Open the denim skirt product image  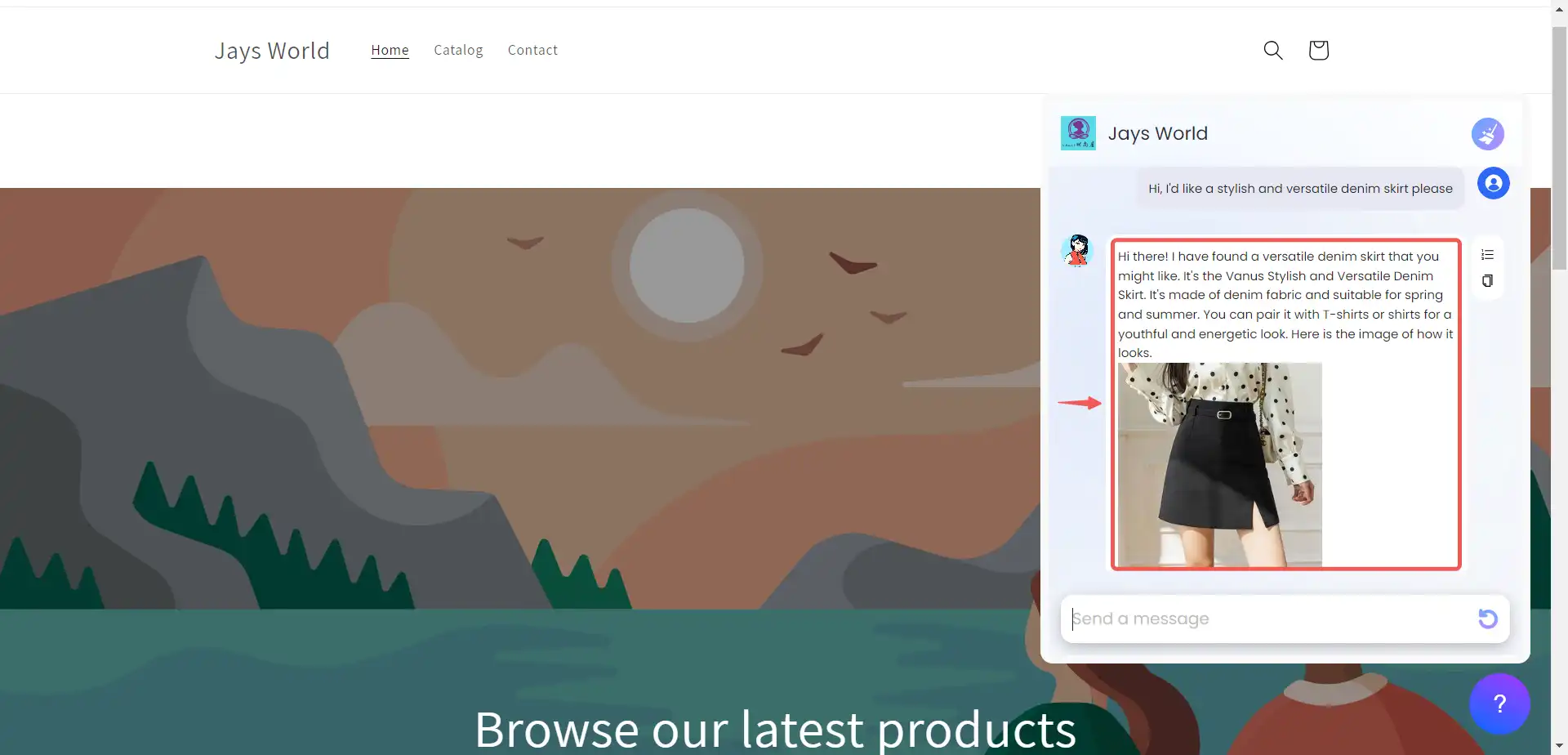tap(1219, 464)
